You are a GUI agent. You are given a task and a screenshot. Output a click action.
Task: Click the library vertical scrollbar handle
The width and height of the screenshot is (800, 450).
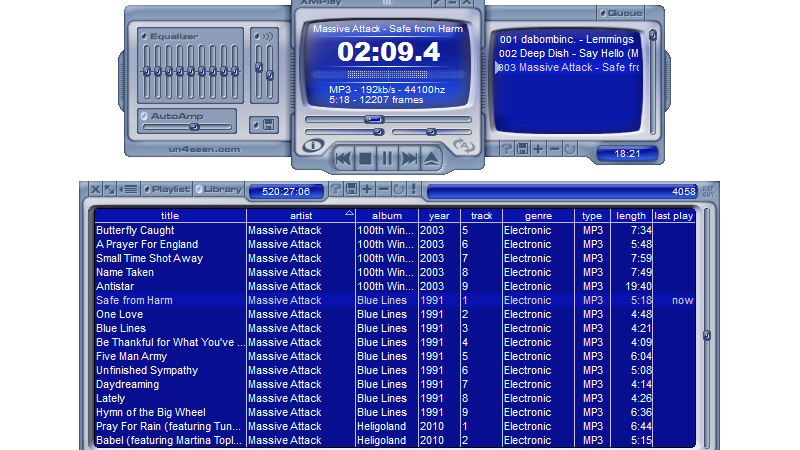point(707,335)
